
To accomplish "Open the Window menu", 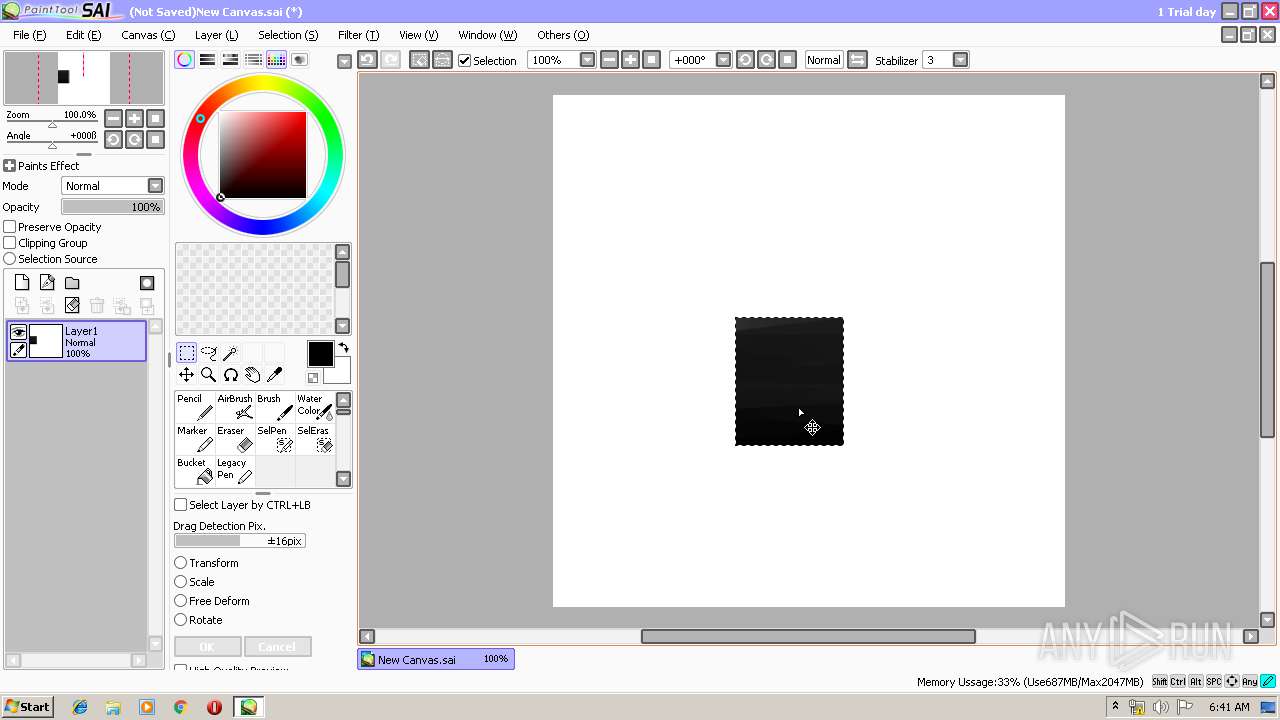I will coord(487,35).
